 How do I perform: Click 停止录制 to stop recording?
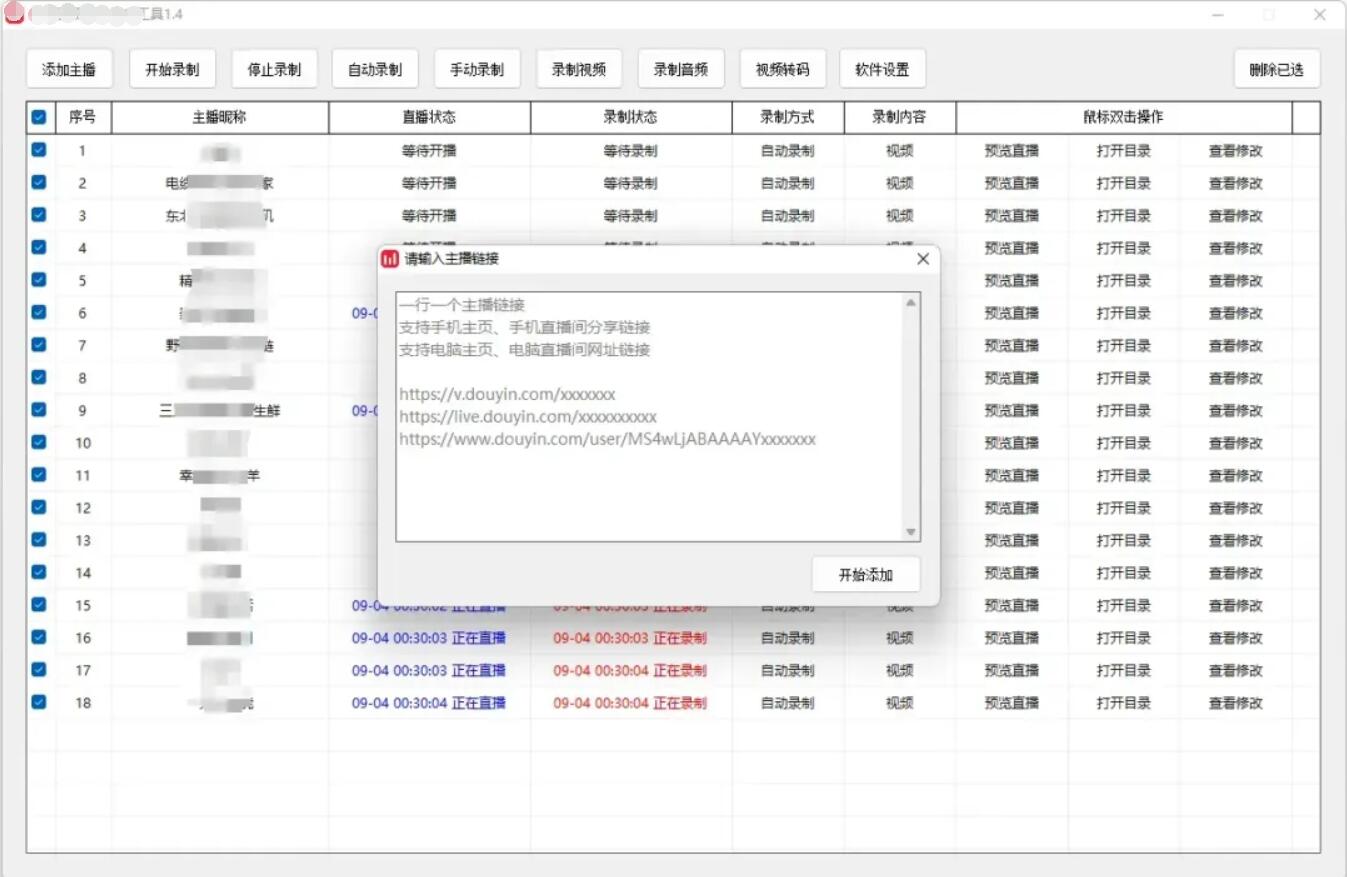274,68
